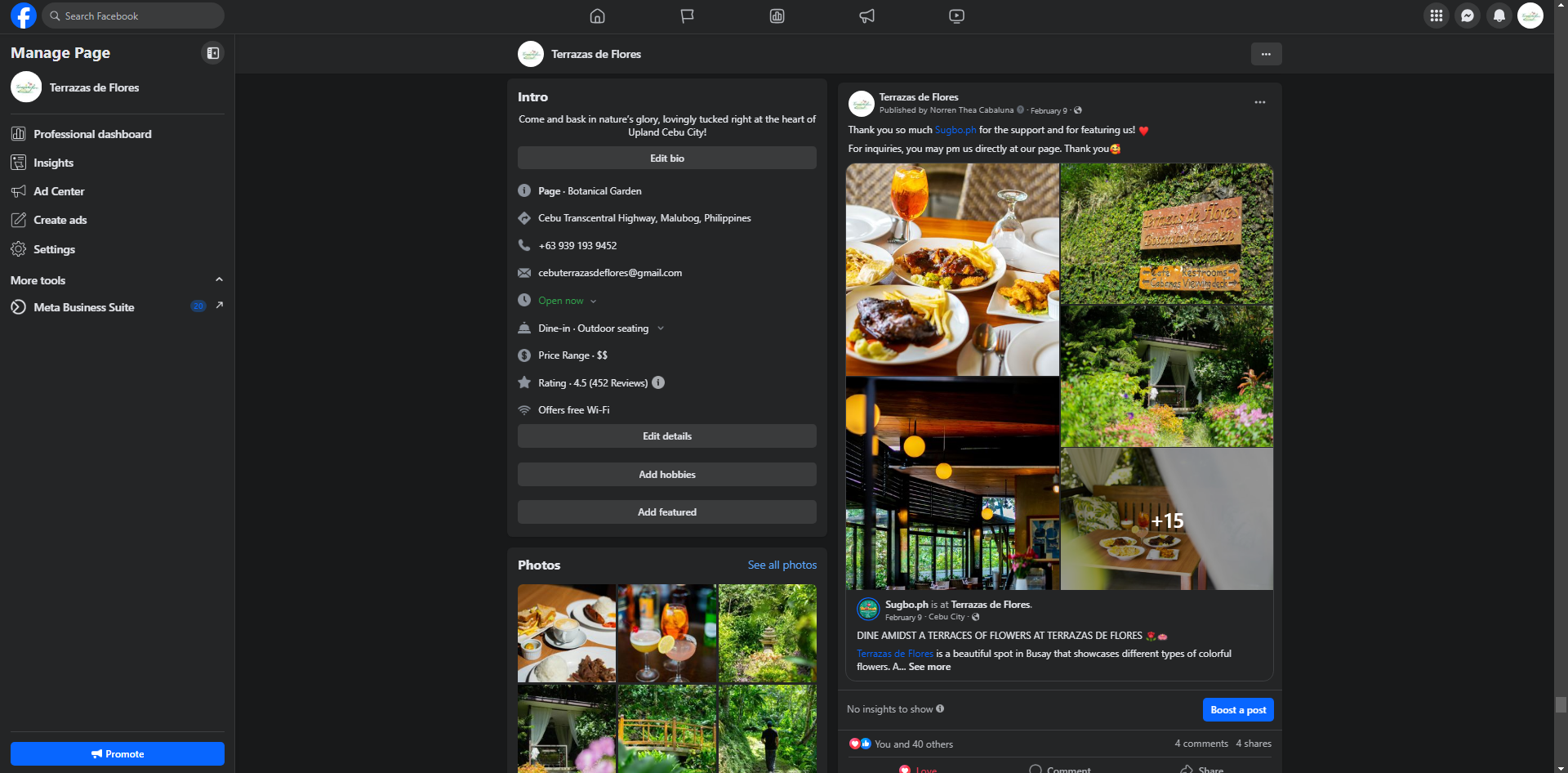
Task: Open the Video play tab in top bar
Action: pyautogui.click(x=957, y=16)
